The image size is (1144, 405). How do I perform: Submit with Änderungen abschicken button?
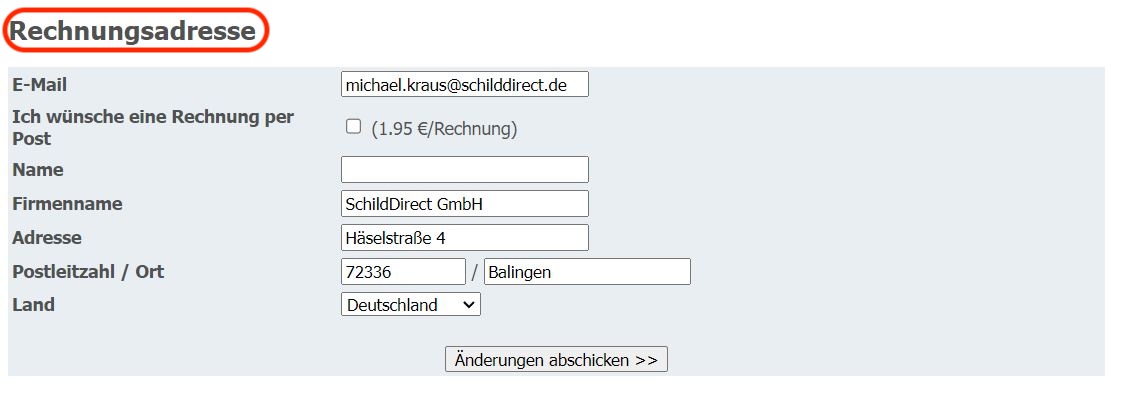click(556, 360)
